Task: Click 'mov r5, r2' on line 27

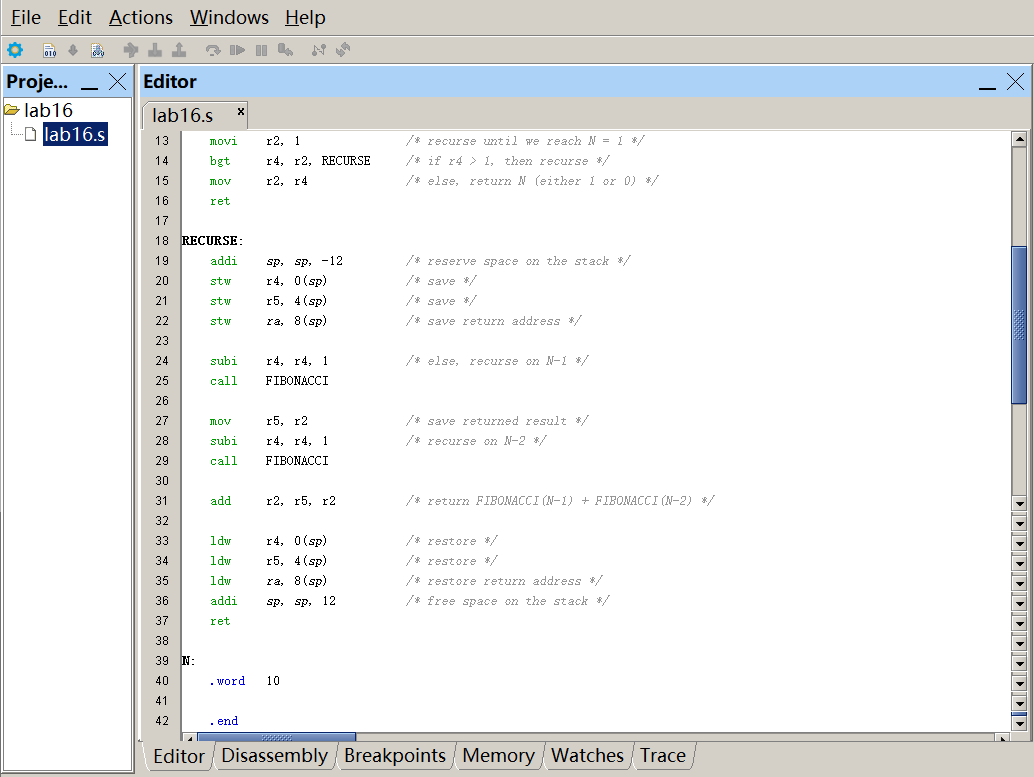Action: click(258, 421)
